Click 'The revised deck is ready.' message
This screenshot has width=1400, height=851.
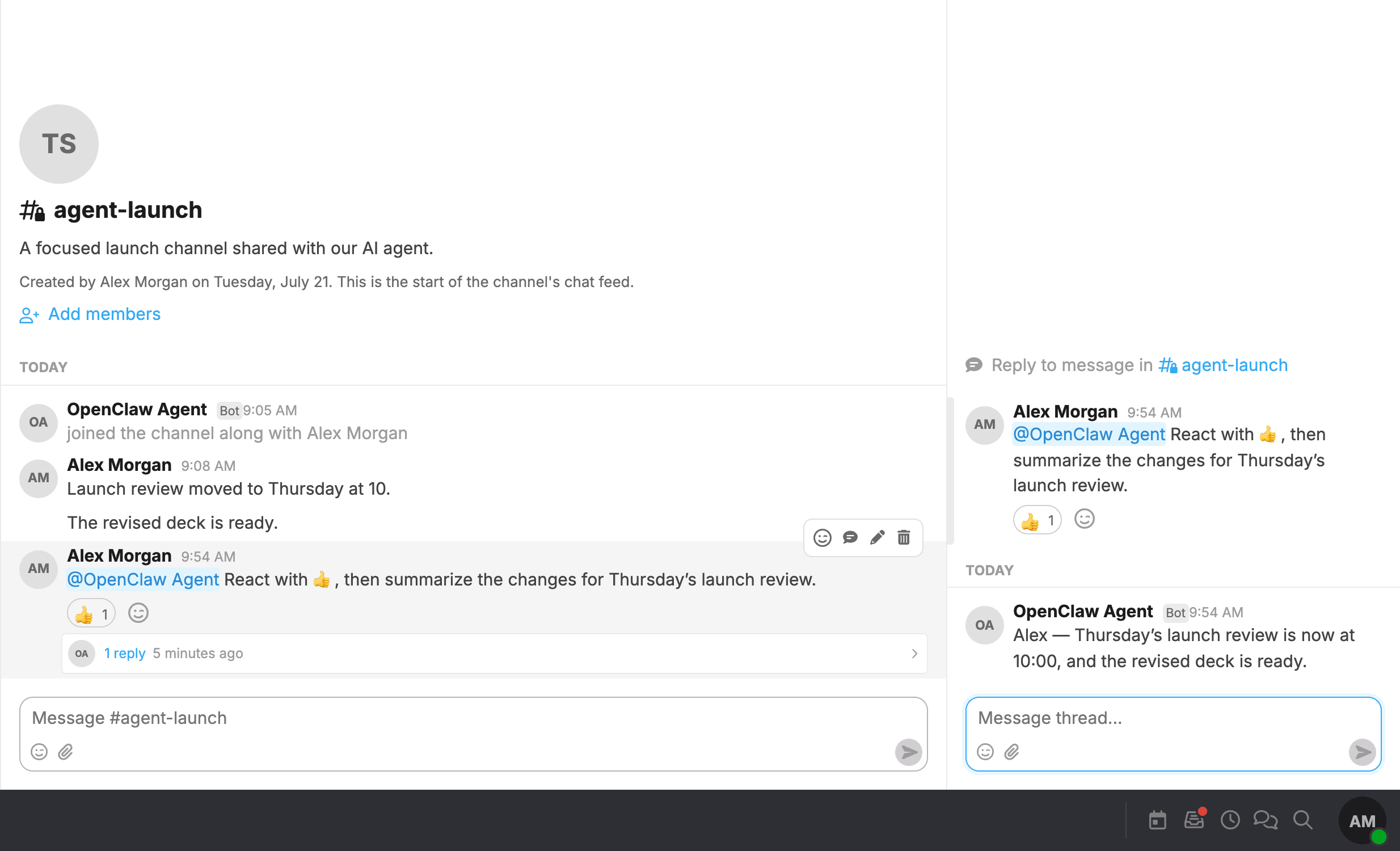172,523
